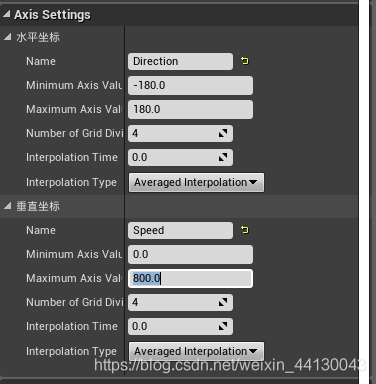Open horizontal Interpolation Type dropdown
Viewport: 376px width, 384px height.
point(196,182)
